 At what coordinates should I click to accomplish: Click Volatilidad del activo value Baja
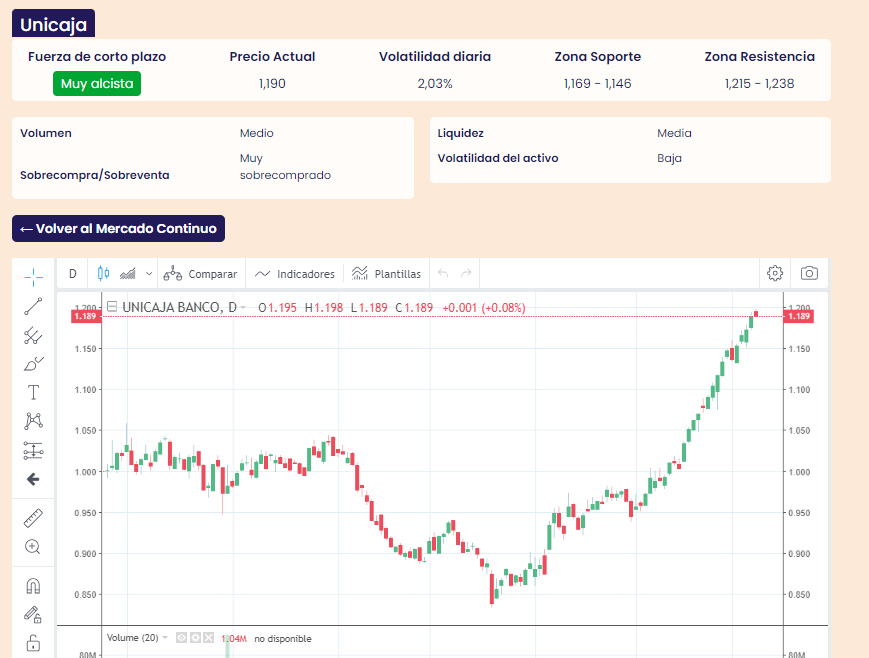pos(669,158)
